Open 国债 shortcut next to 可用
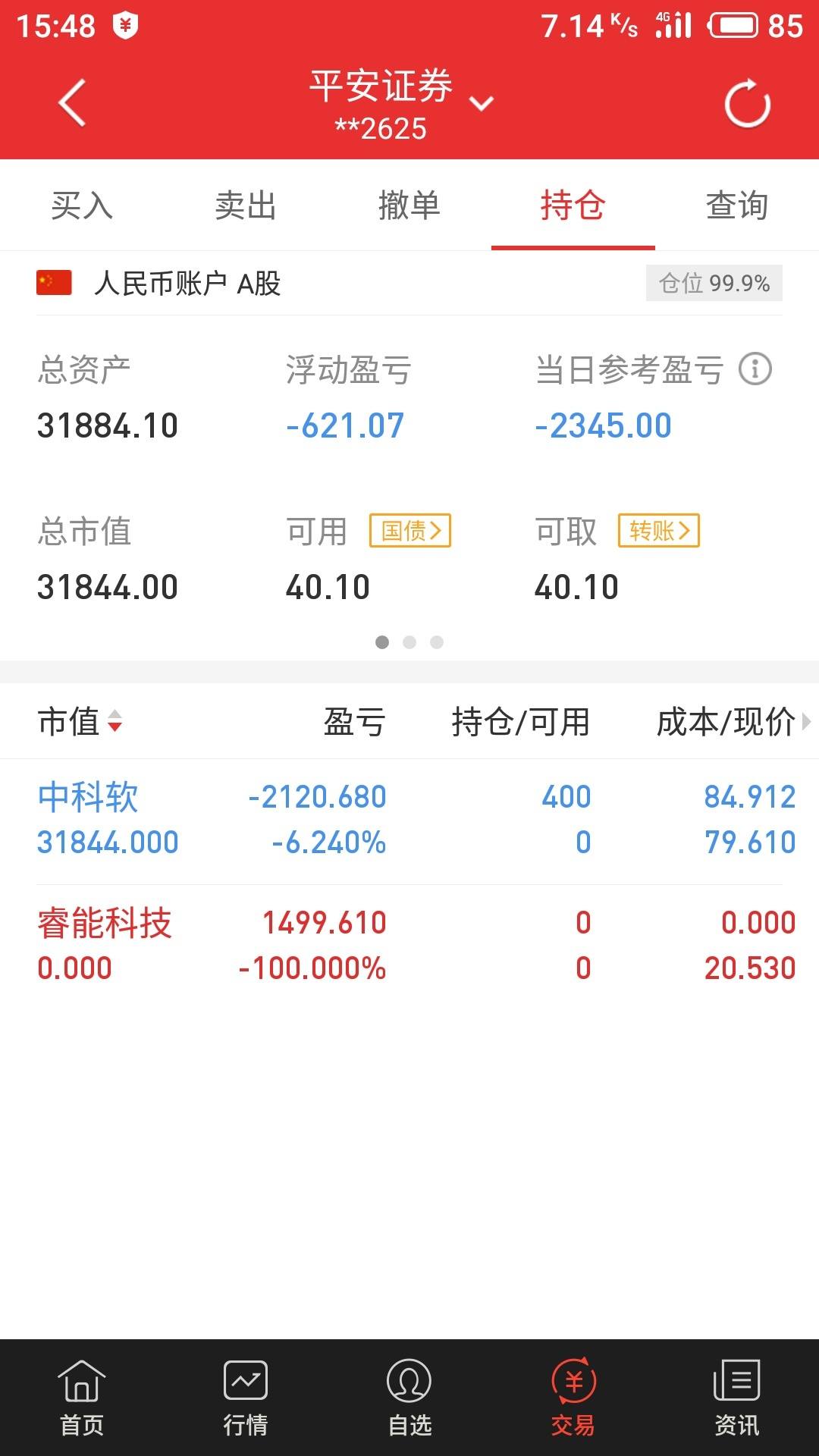 click(410, 531)
